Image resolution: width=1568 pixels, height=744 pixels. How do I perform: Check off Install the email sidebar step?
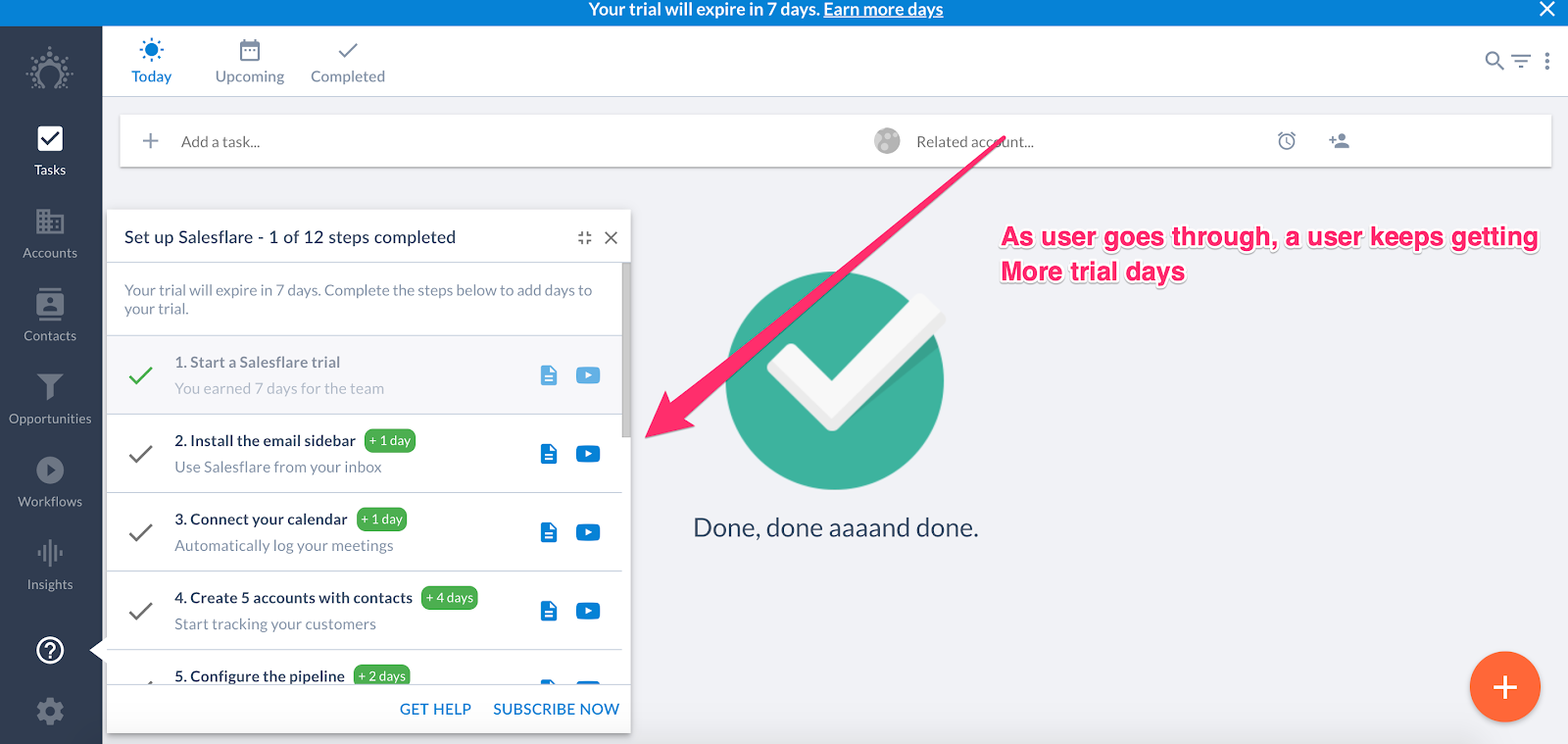pyautogui.click(x=141, y=454)
